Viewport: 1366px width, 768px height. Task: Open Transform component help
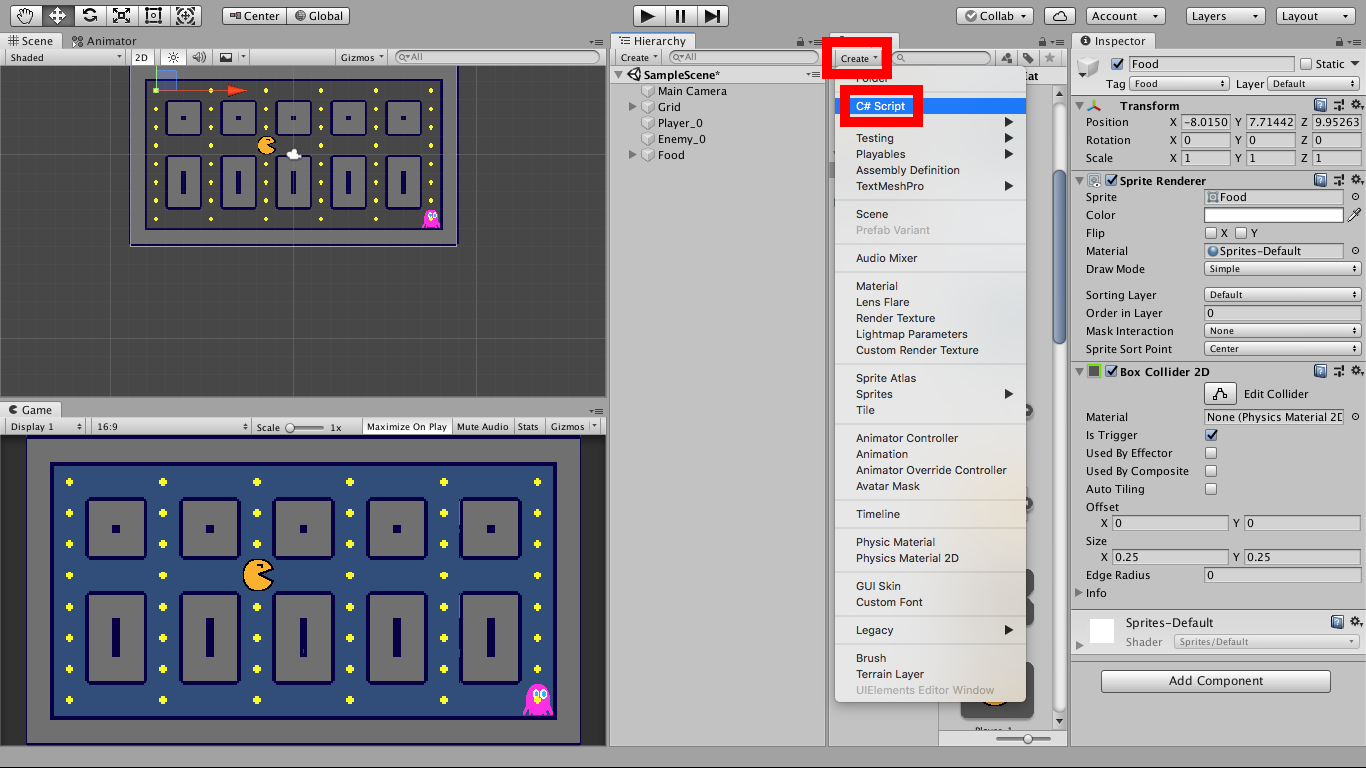[1321, 105]
